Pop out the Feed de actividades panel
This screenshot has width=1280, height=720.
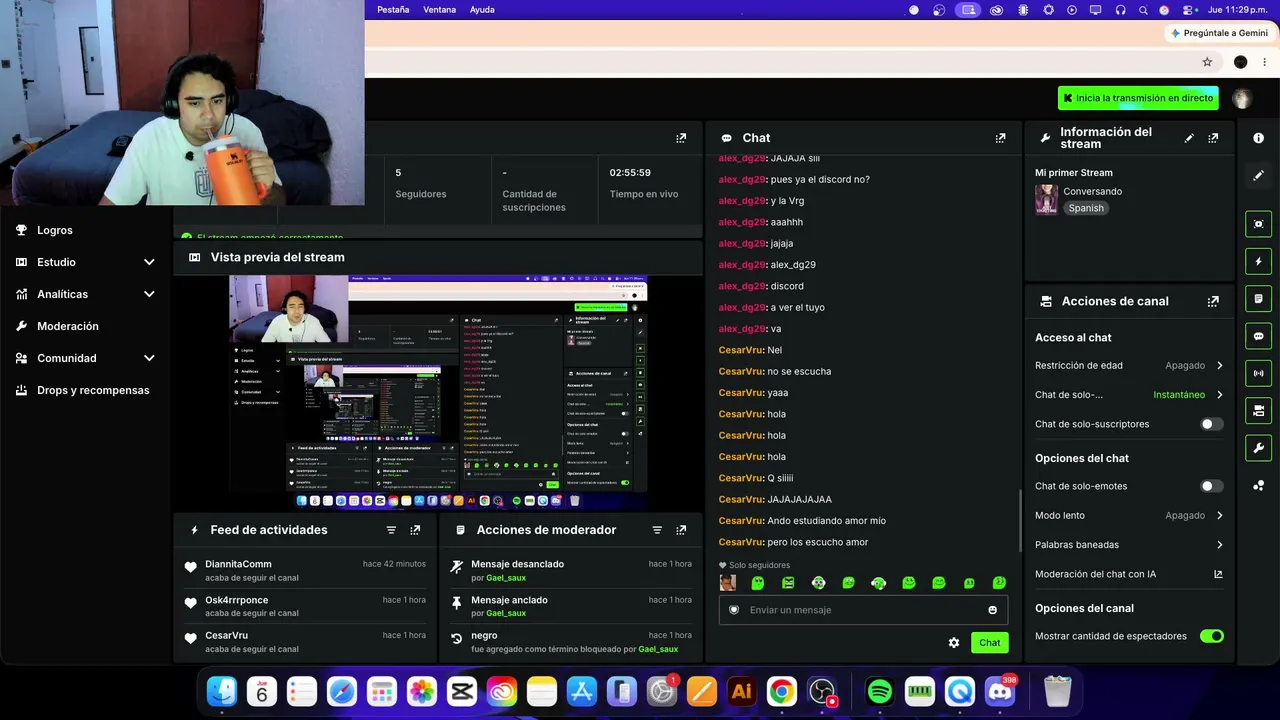[x=415, y=530]
